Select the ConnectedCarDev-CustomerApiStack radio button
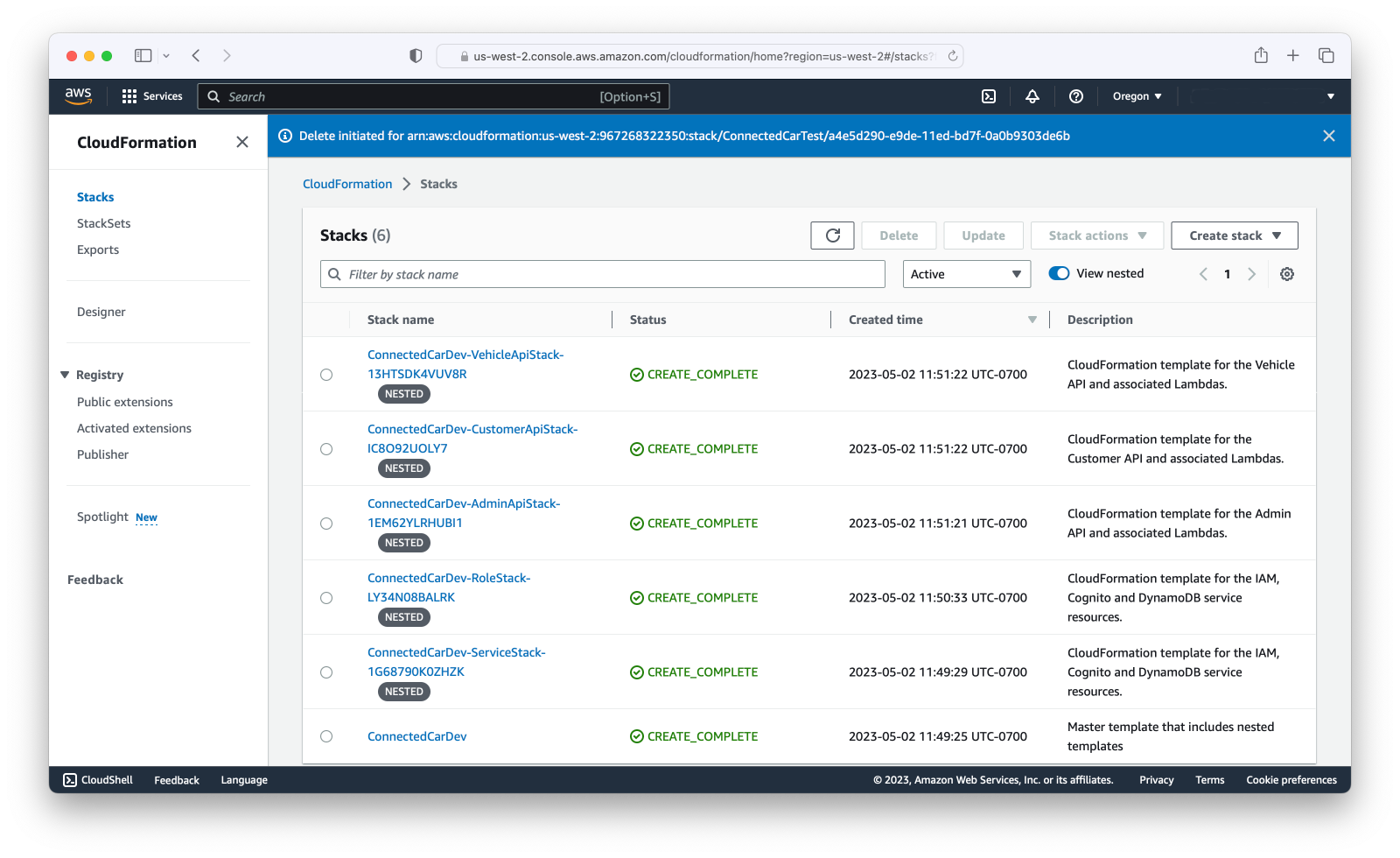Viewport: 1400px width, 858px height. click(x=326, y=449)
